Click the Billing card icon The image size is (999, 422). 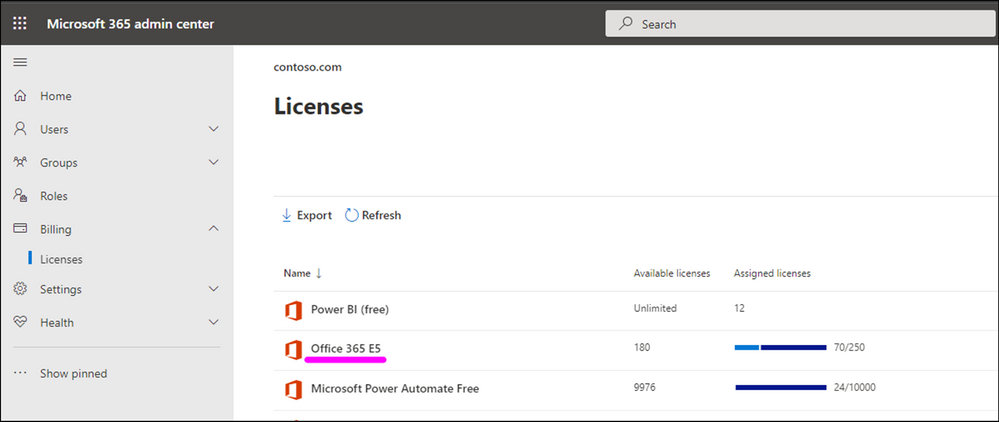pyautogui.click(x=20, y=229)
